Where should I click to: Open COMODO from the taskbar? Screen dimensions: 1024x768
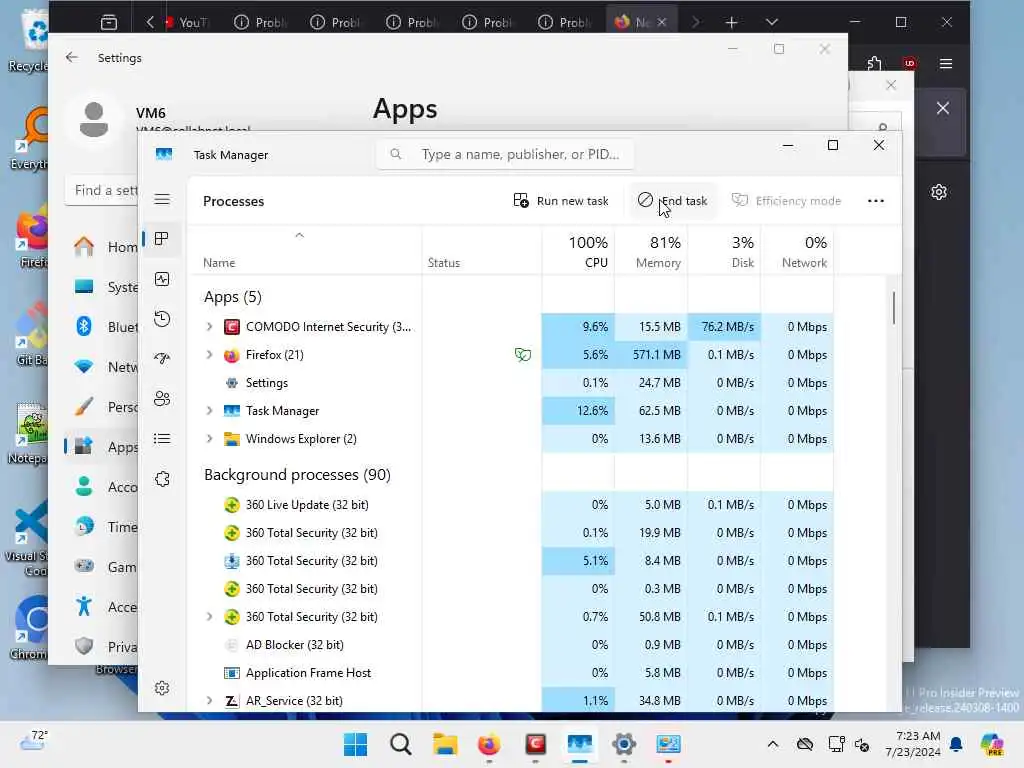[535, 744]
